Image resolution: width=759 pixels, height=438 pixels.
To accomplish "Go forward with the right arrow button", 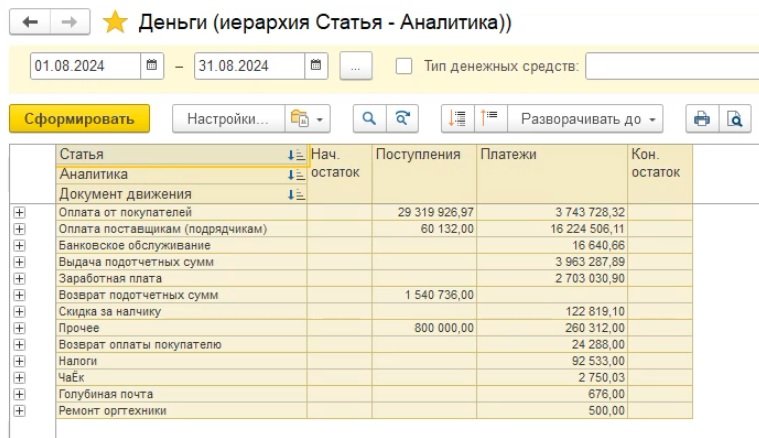I will point(70,22).
